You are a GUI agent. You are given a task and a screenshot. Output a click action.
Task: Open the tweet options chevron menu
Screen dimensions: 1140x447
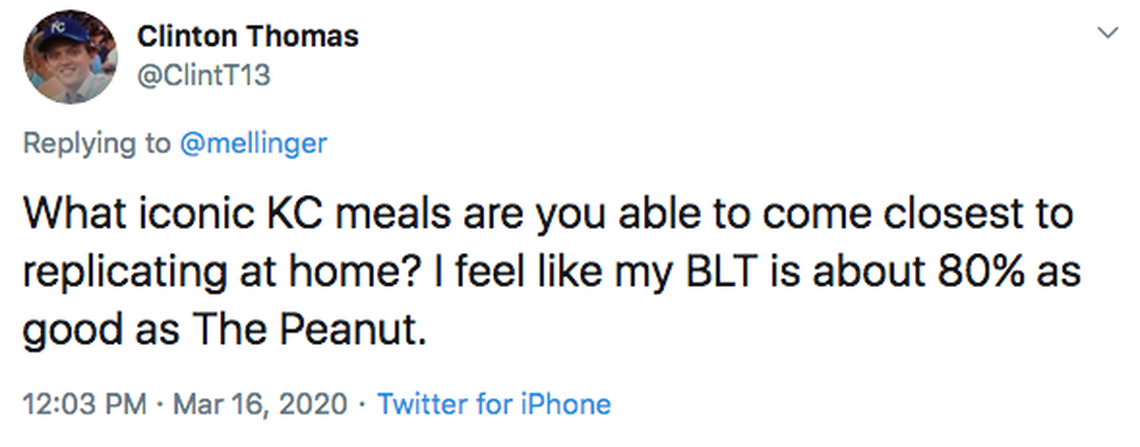click(1107, 34)
